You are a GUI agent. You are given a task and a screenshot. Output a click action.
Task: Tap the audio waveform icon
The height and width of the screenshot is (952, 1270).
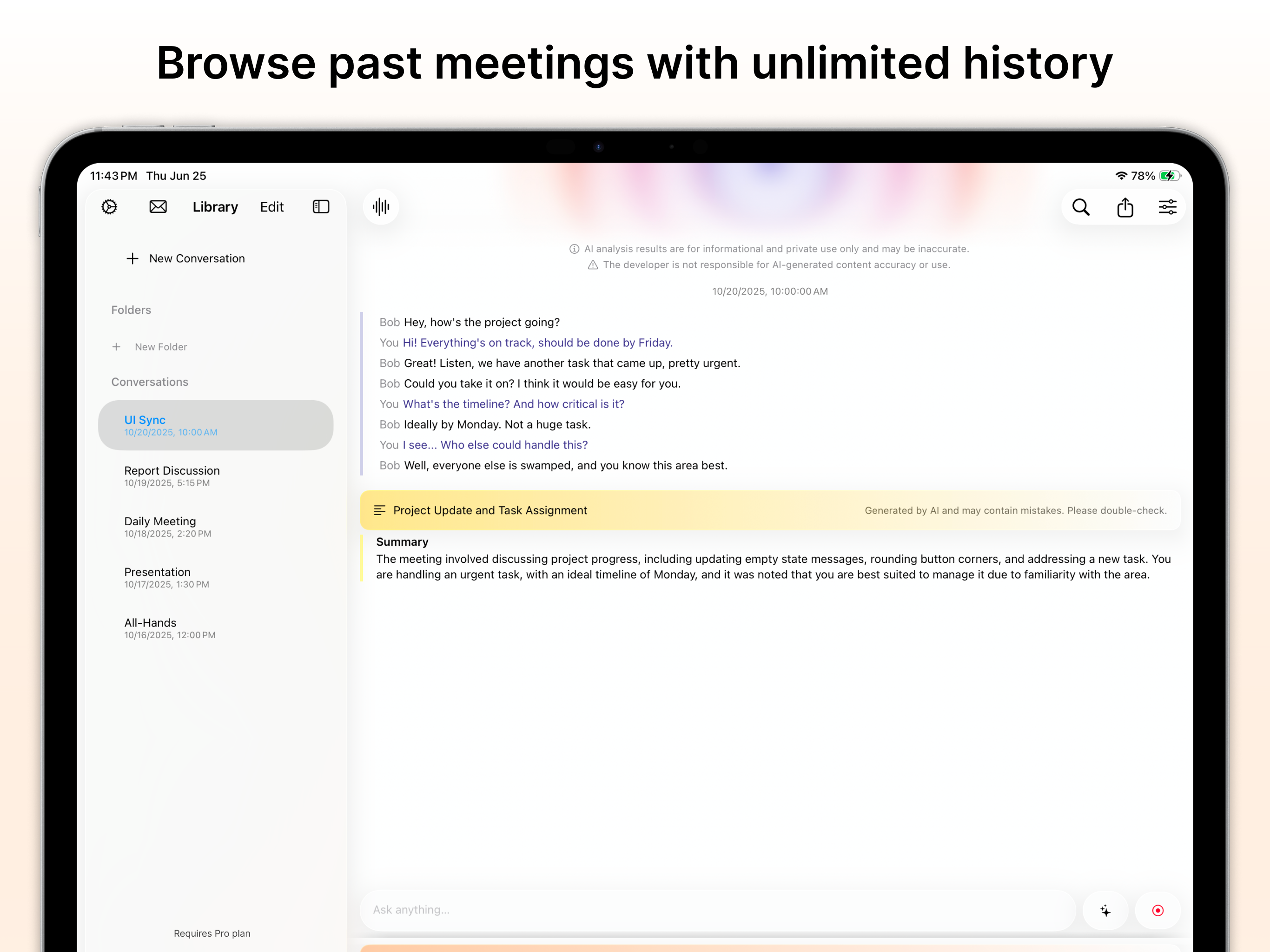coord(381,207)
